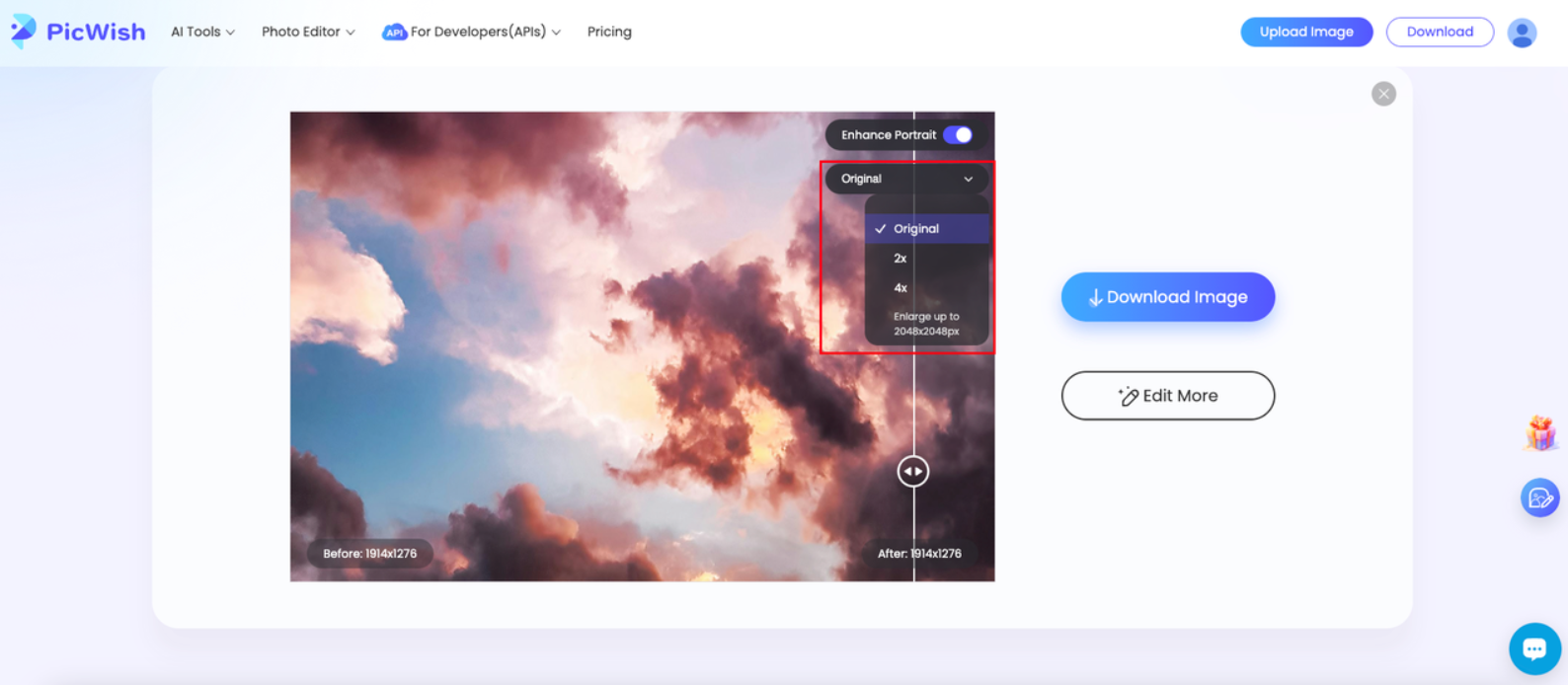Click the before/after comparison slider handle
This screenshot has width=1568, height=685.
point(913,472)
